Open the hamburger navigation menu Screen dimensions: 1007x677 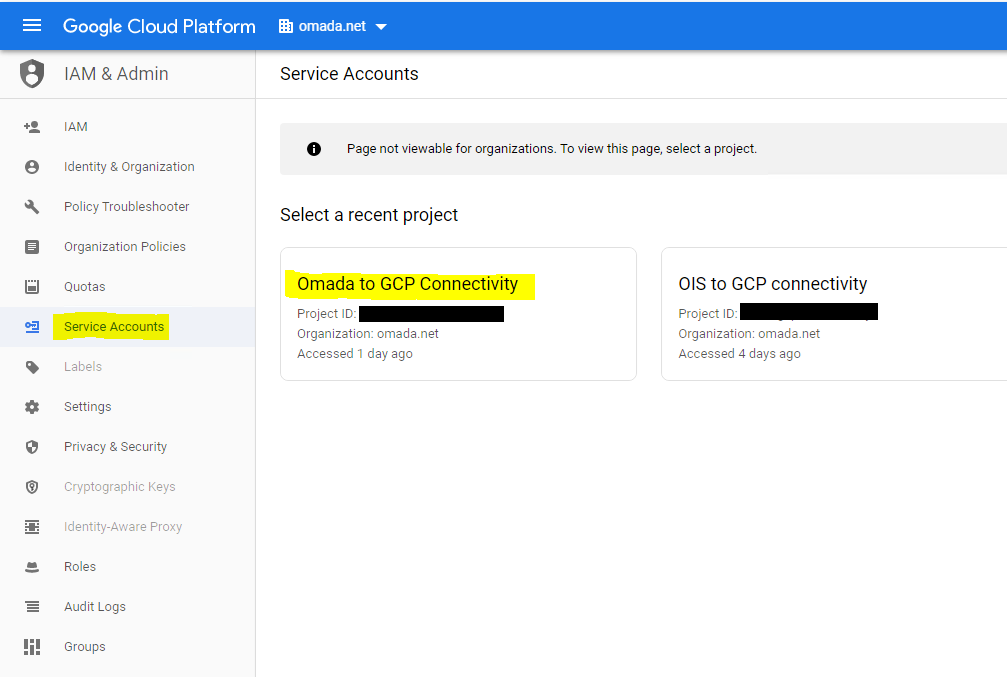[31, 26]
